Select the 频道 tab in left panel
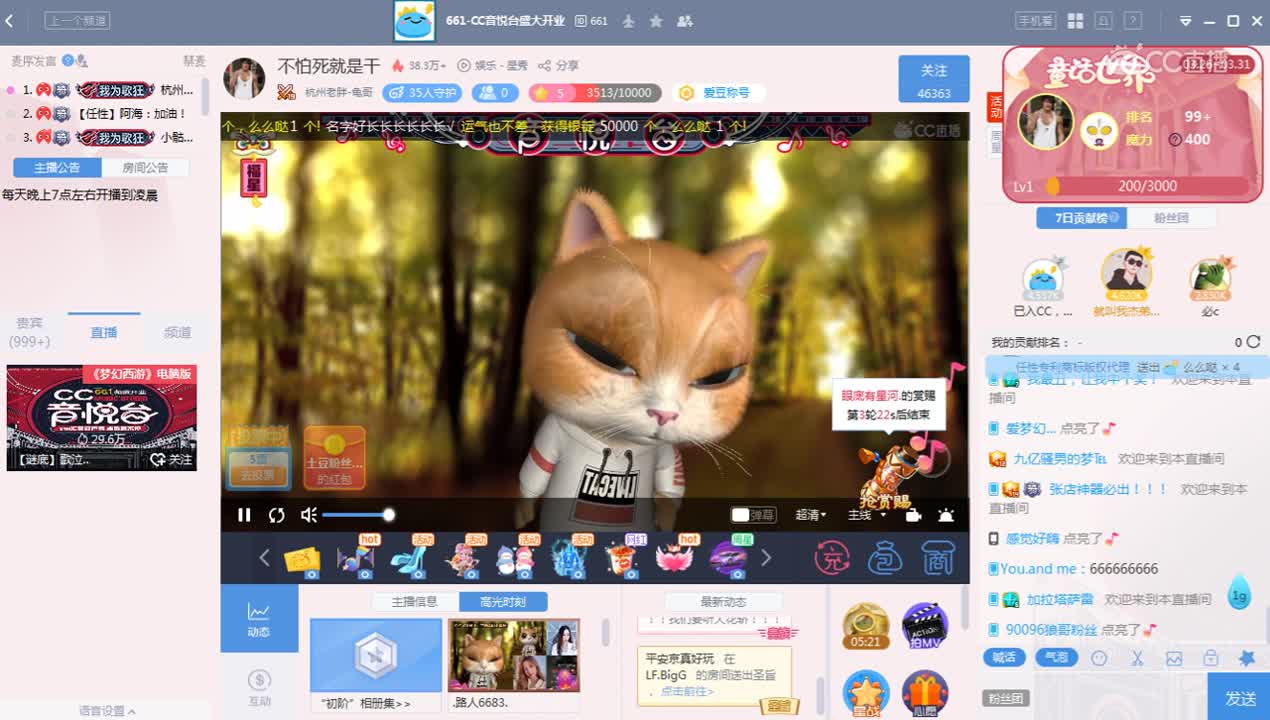1270x720 pixels. 177,332
